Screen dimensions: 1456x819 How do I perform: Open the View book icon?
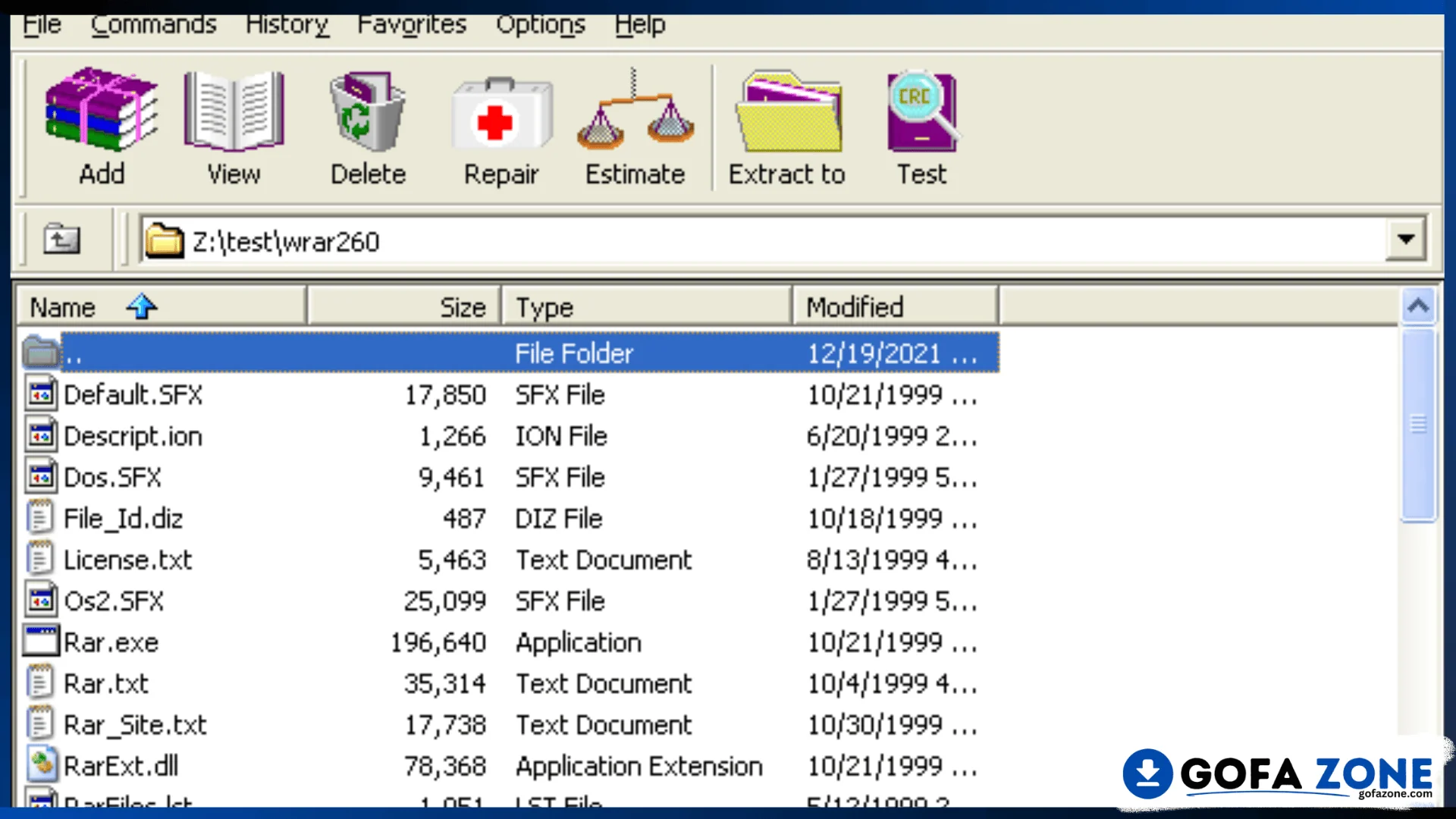click(x=234, y=110)
